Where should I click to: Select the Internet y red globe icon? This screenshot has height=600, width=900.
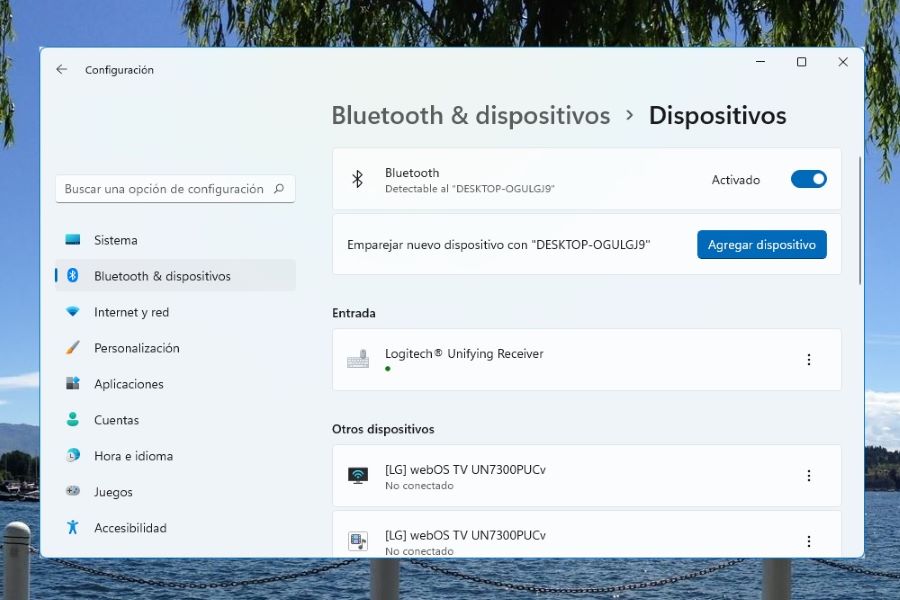point(73,312)
